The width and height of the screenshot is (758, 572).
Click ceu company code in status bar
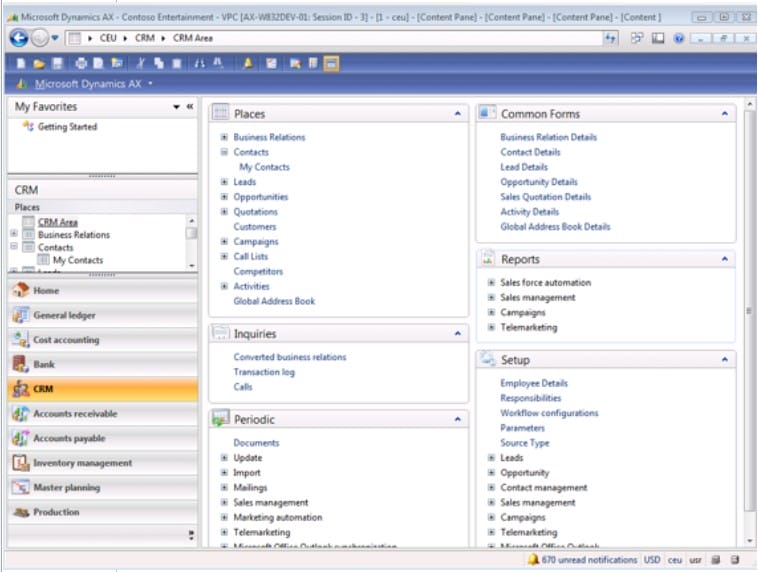(675, 560)
